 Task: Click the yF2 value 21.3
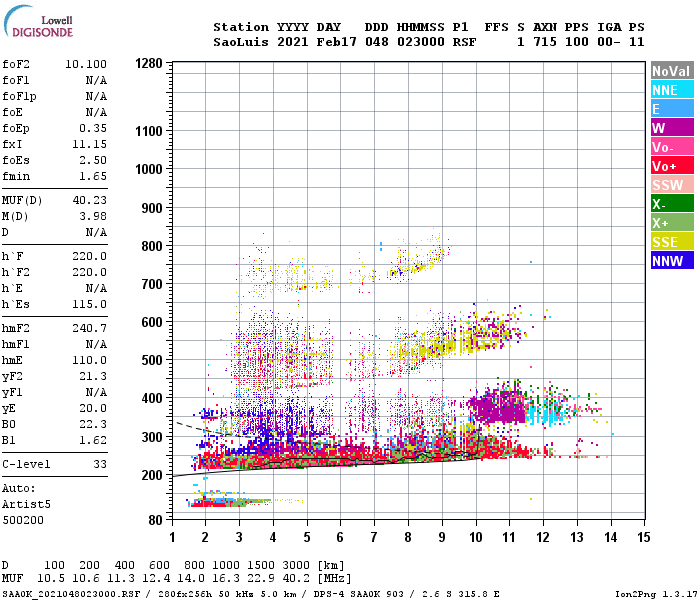[93, 376]
